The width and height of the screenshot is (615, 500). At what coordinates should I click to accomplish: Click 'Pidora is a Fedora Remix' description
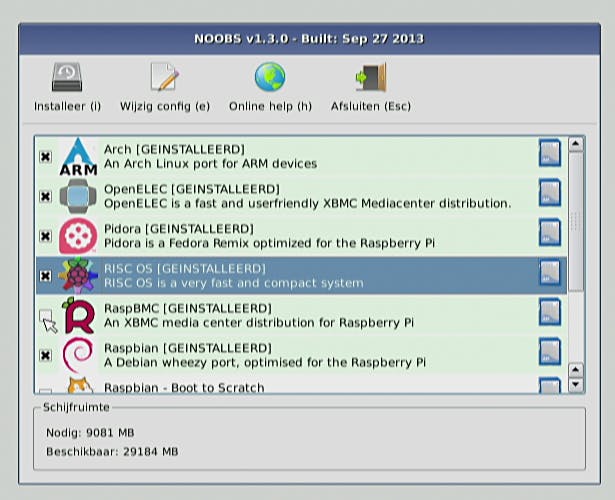coord(269,243)
